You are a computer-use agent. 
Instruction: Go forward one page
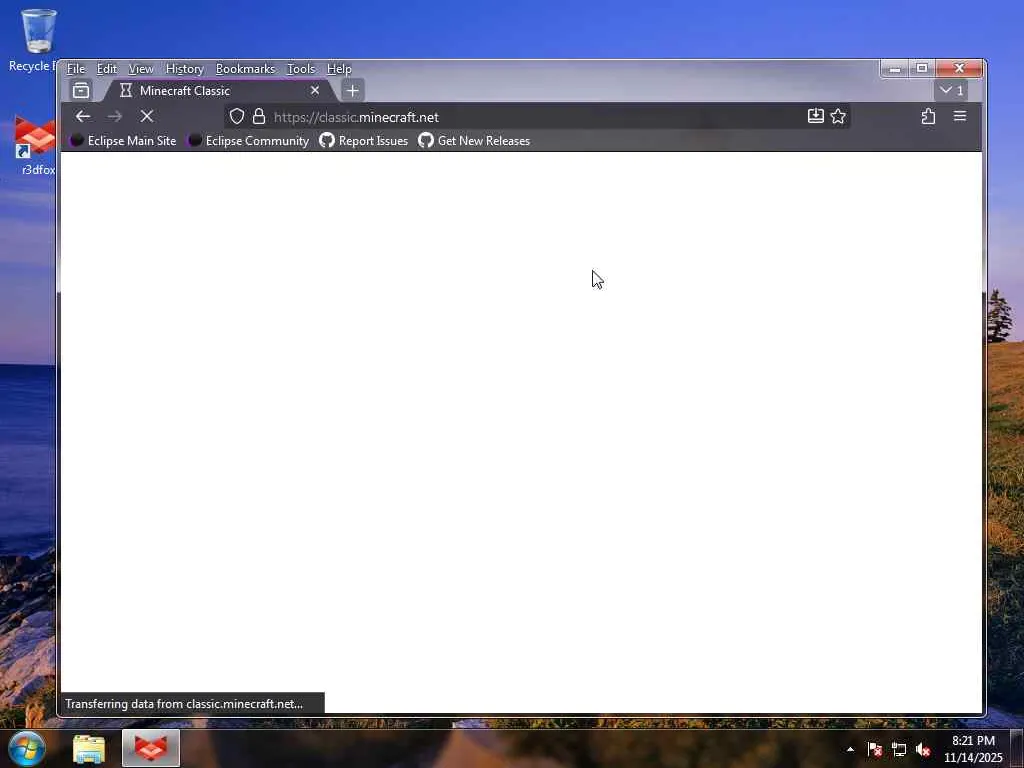(x=115, y=116)
